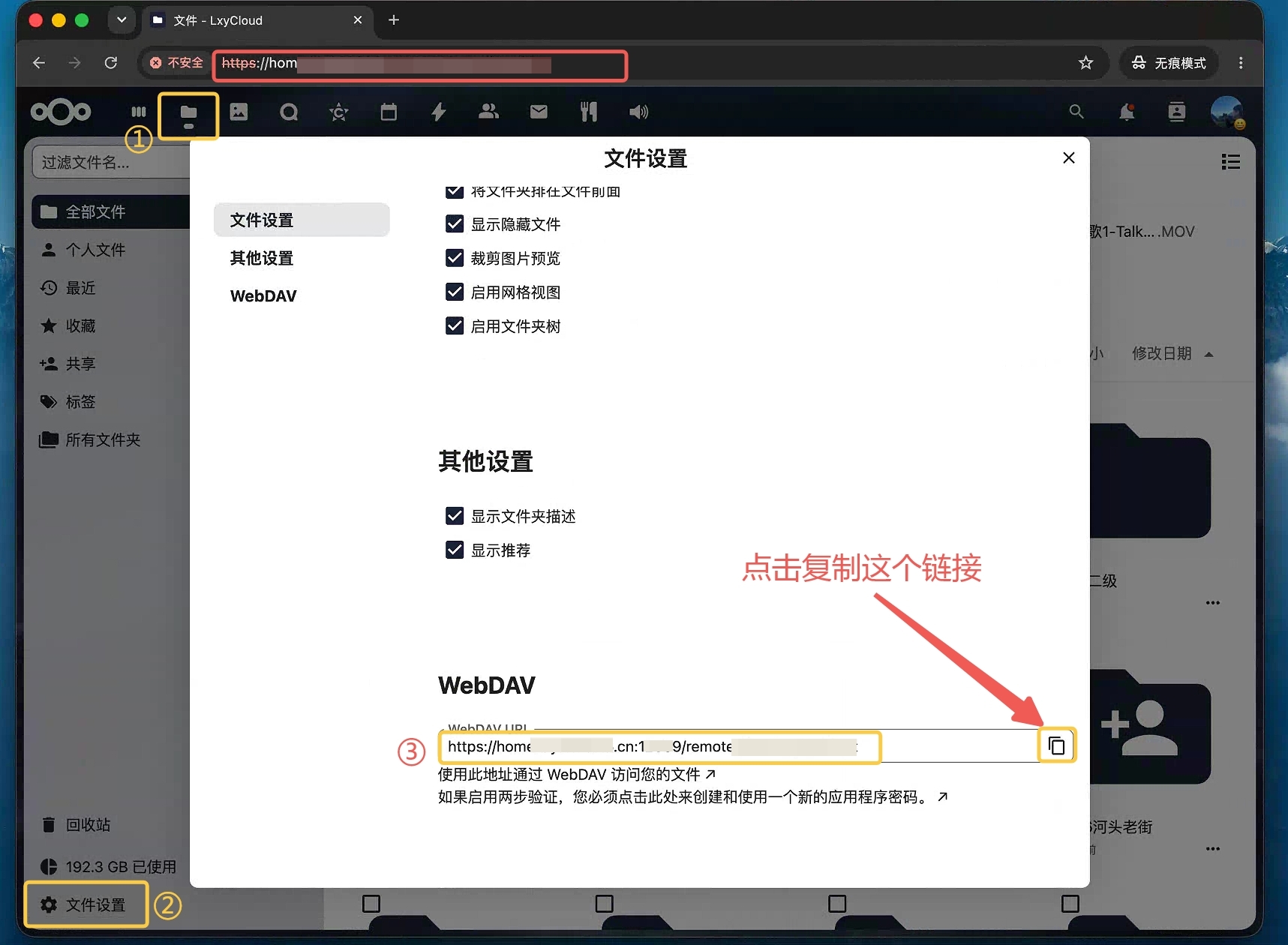This screenshot has width=1288, height=945.
Task: Open 最近 in the left navigation
Action: [111, 288]
